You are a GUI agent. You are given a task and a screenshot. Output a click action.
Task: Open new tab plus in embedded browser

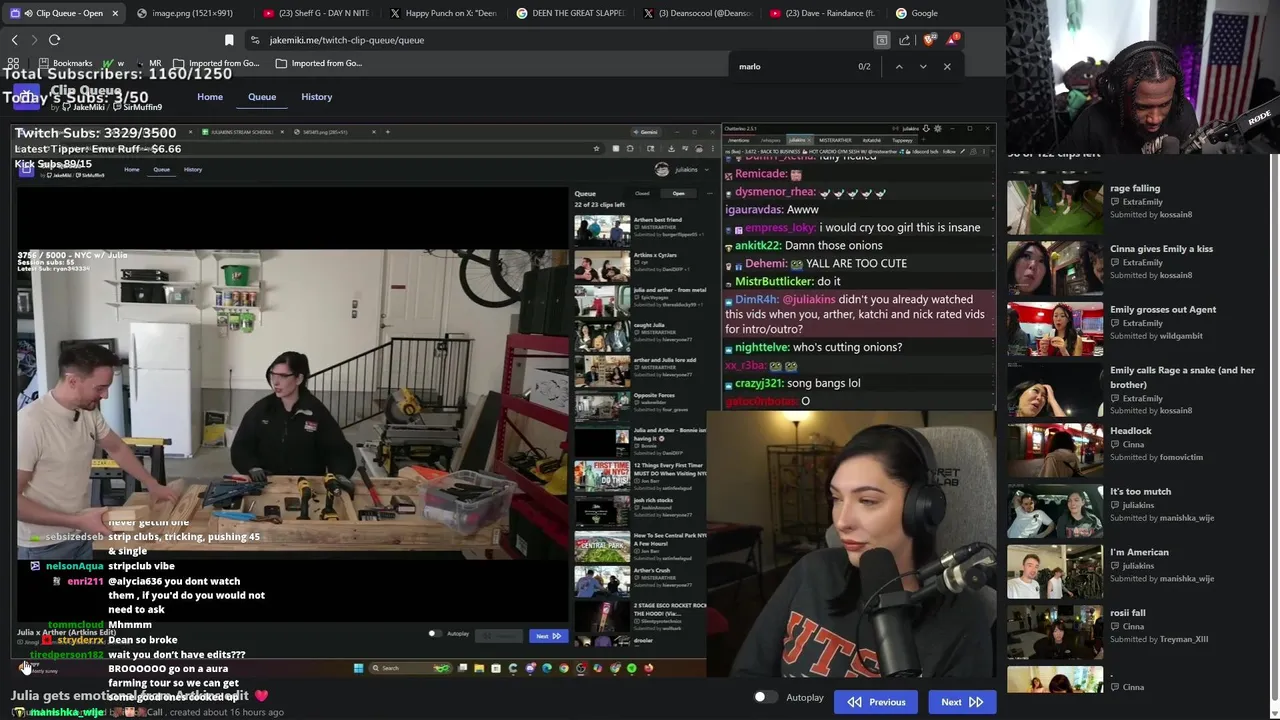(x=388, y=132)
